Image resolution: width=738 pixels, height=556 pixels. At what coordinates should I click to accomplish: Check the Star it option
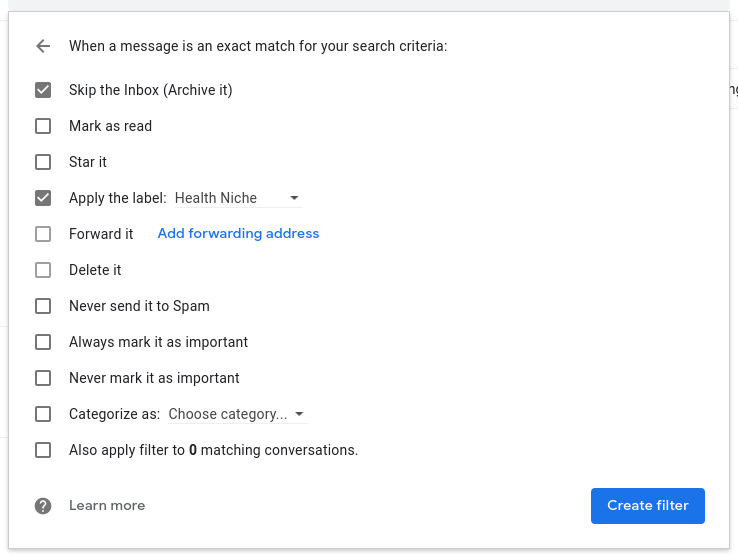pyautogui.click(x=43, y=162)
